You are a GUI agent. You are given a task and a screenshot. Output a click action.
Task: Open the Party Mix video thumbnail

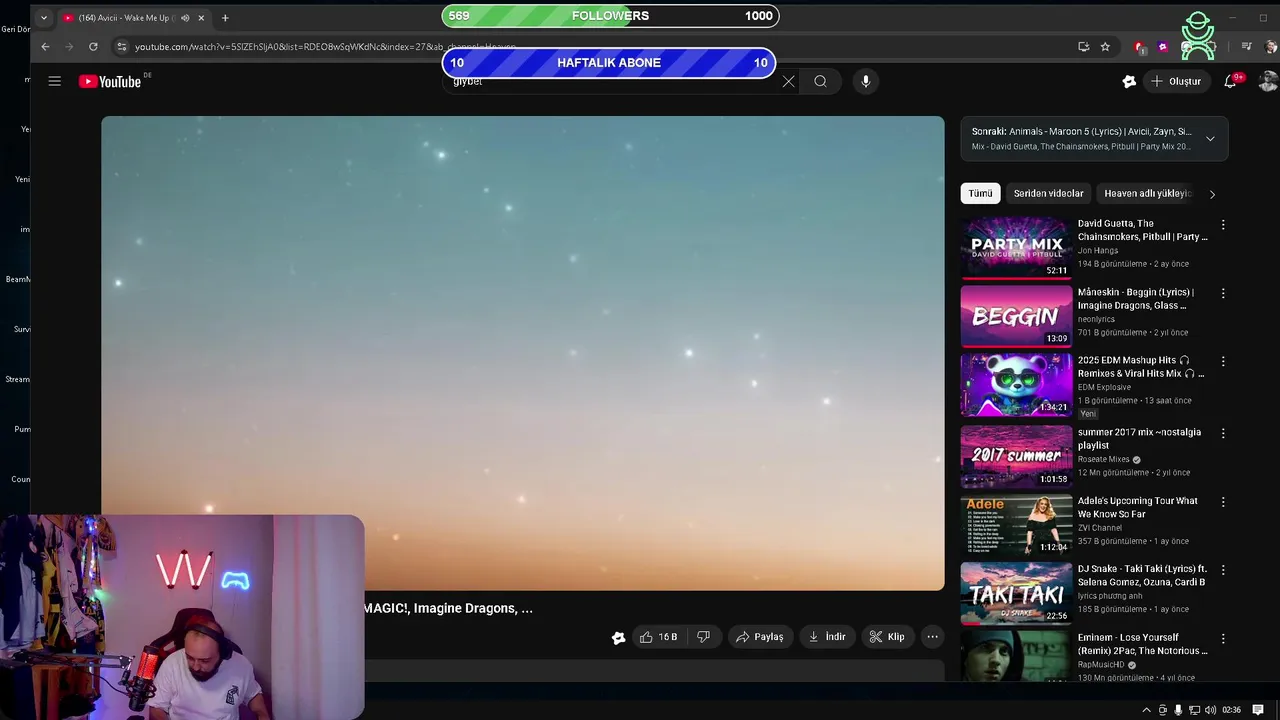pos(1016,247)
